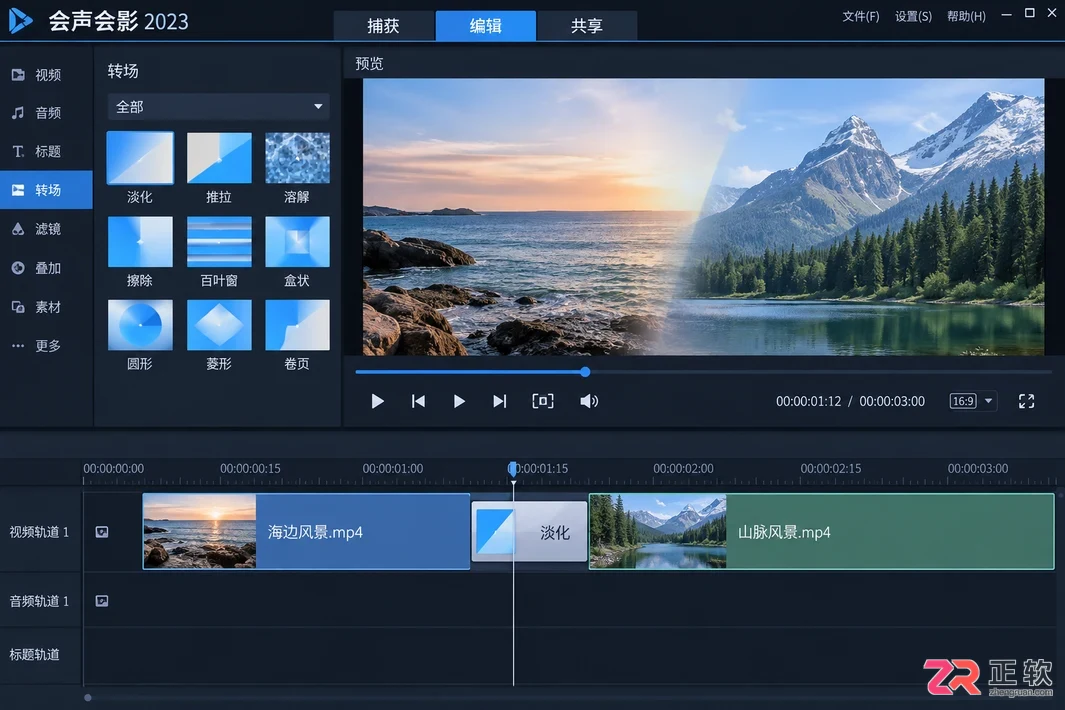
Task: Open the 帮助(H) menu
Action: point(966,16)
